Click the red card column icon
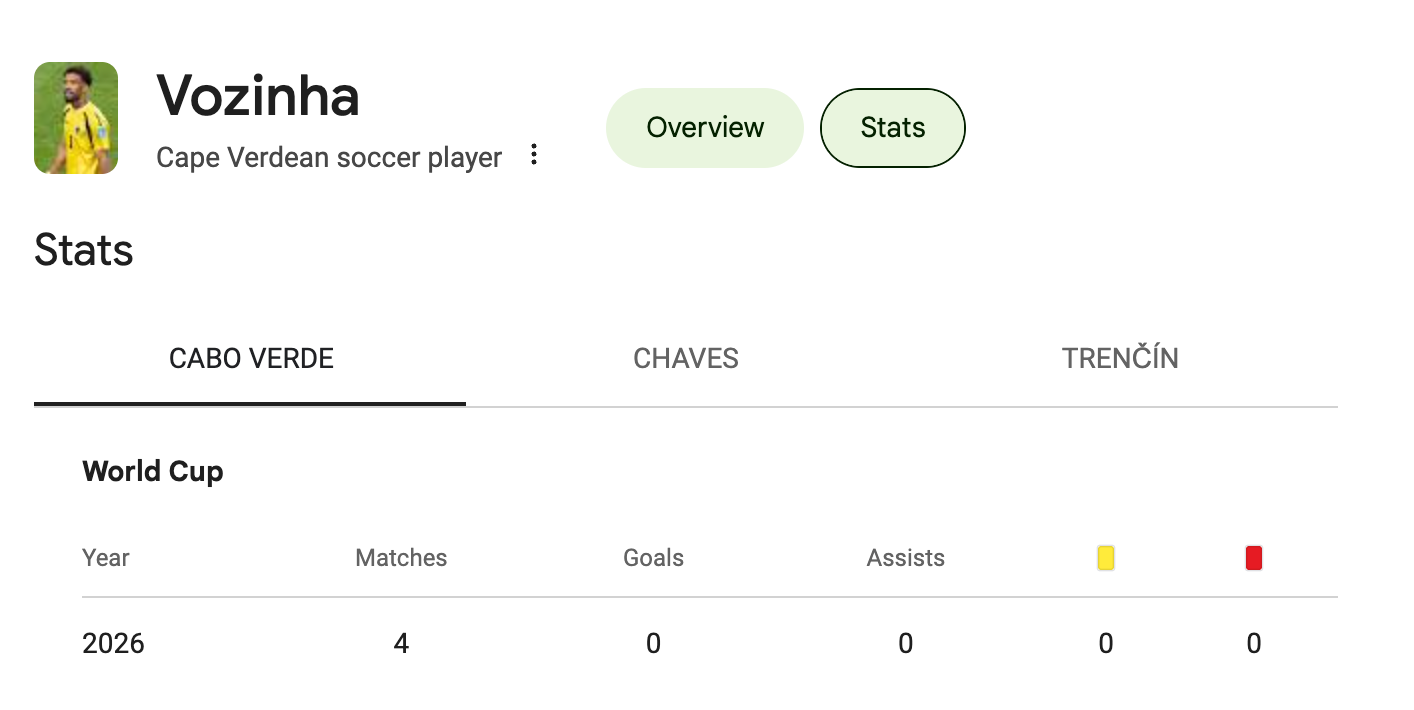 point(1254,558)
